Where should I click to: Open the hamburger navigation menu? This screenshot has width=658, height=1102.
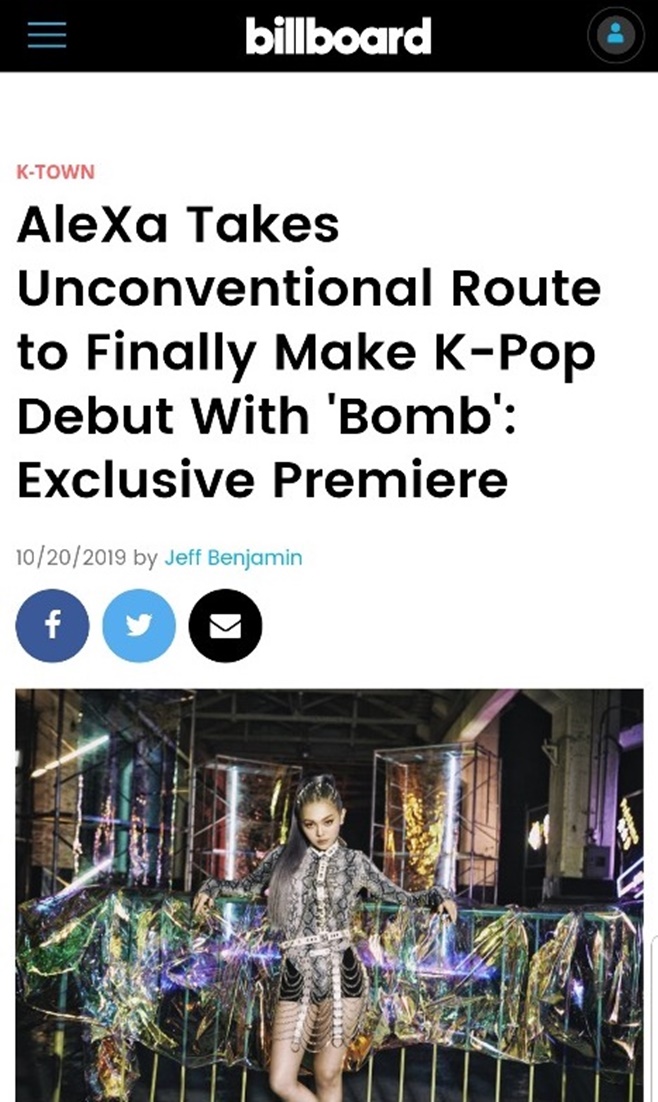pos(47,34)
